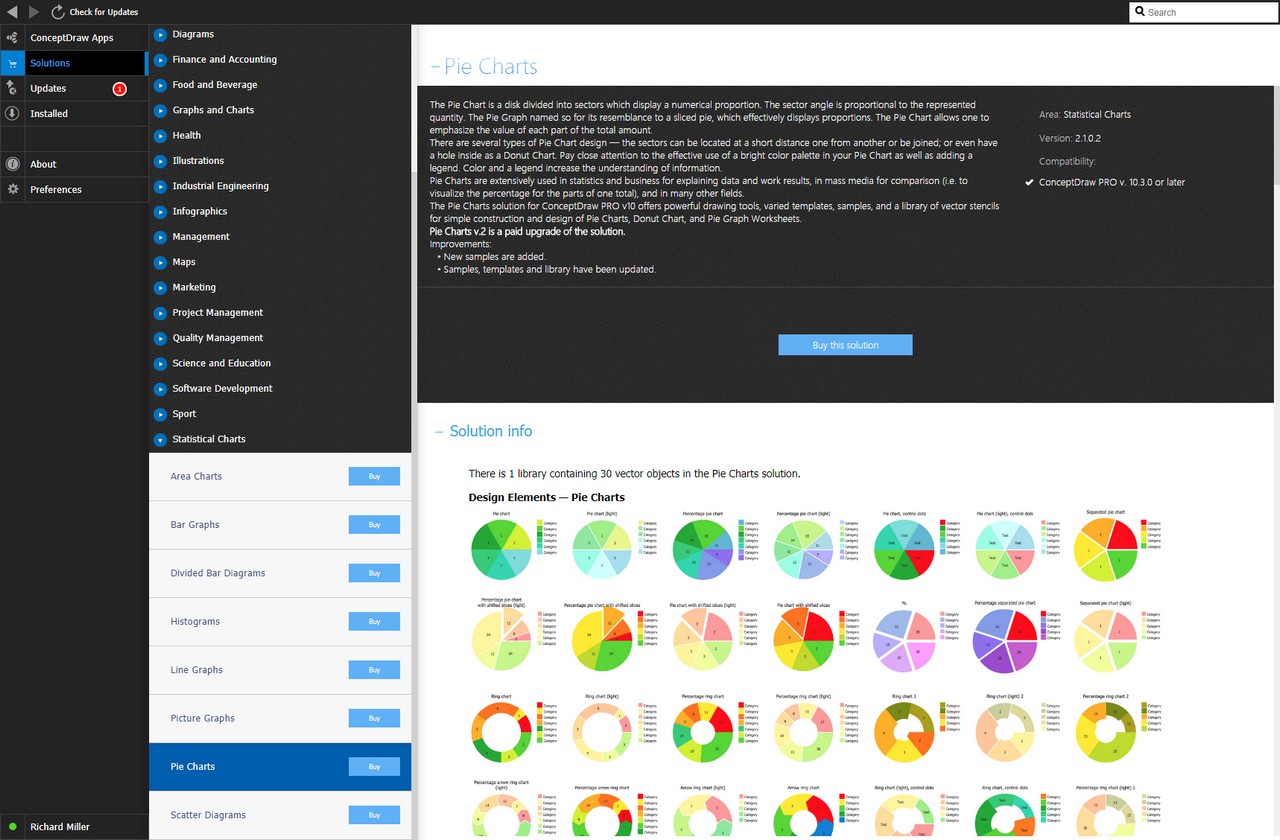Click the Solutions shopping cart icon

tap(12, 63)
